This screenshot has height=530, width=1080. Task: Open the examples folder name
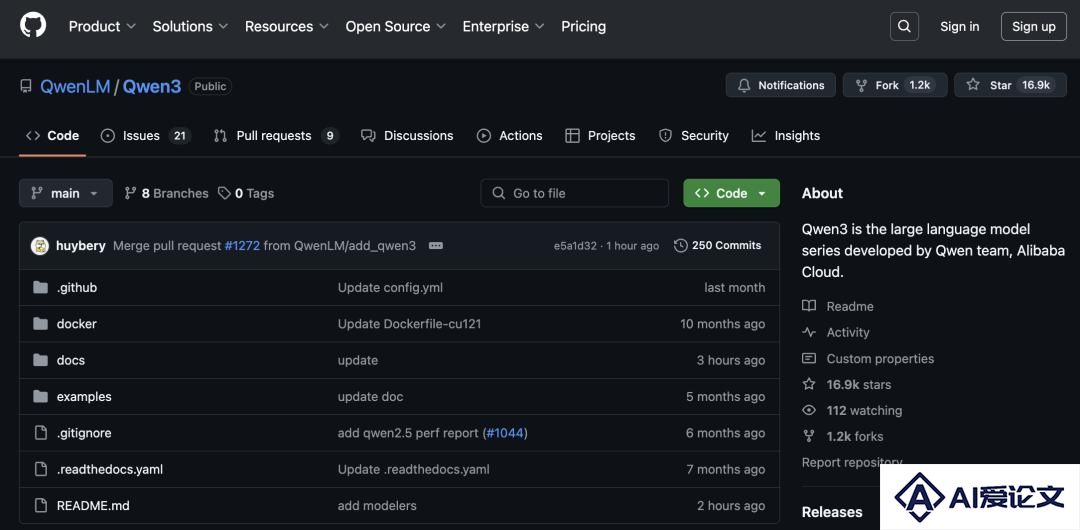[84, 396]
